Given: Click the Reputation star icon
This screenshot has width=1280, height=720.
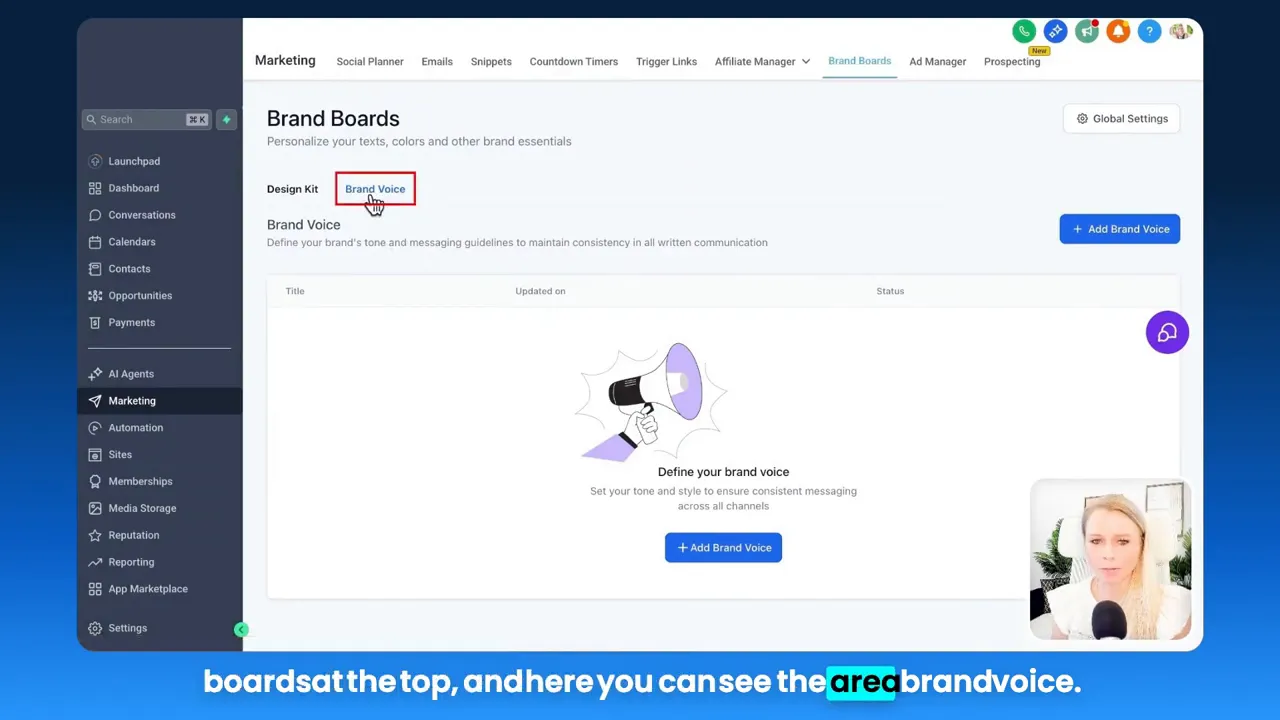Looking at the screenshot, I should [95, 536].
